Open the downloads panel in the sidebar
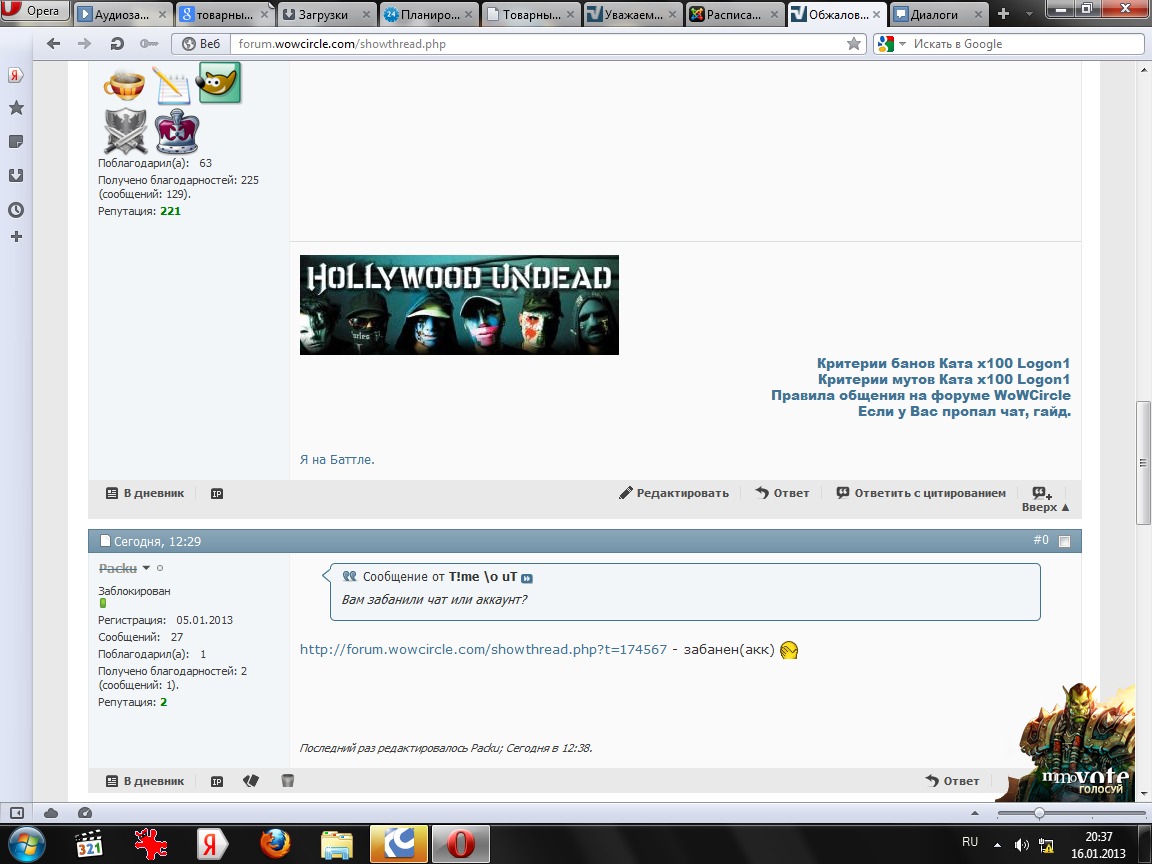1152x864 pixels. (x=16, y=176)
